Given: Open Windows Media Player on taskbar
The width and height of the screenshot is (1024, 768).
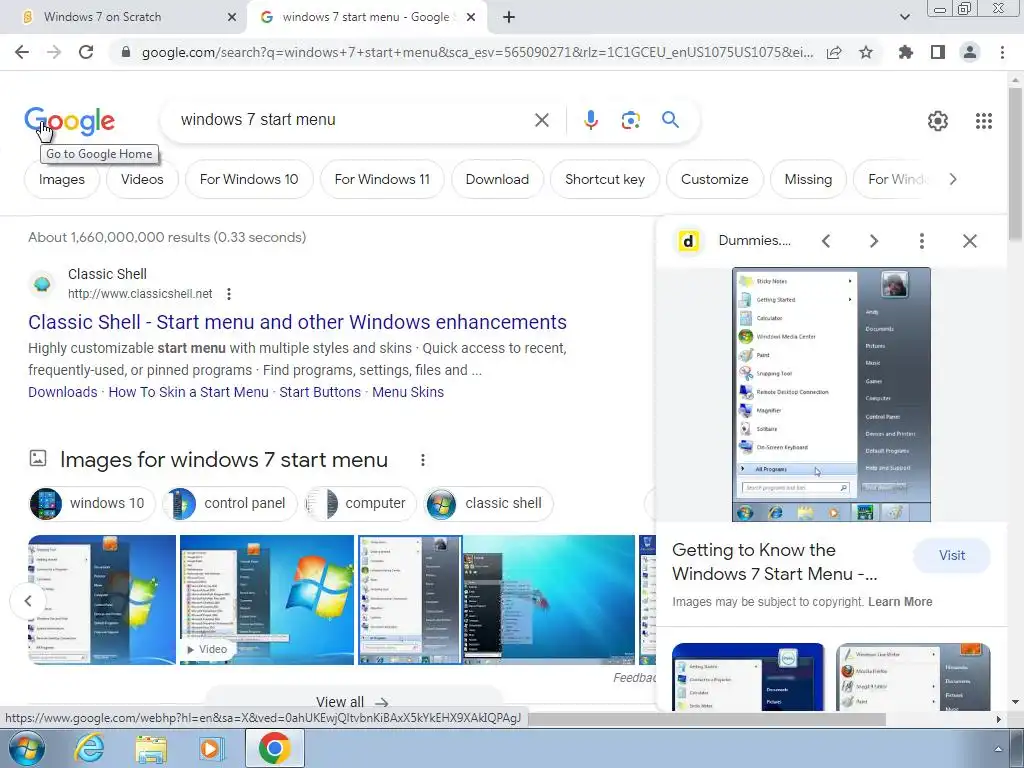Looking at the screenshot, I should coord(210,748).
